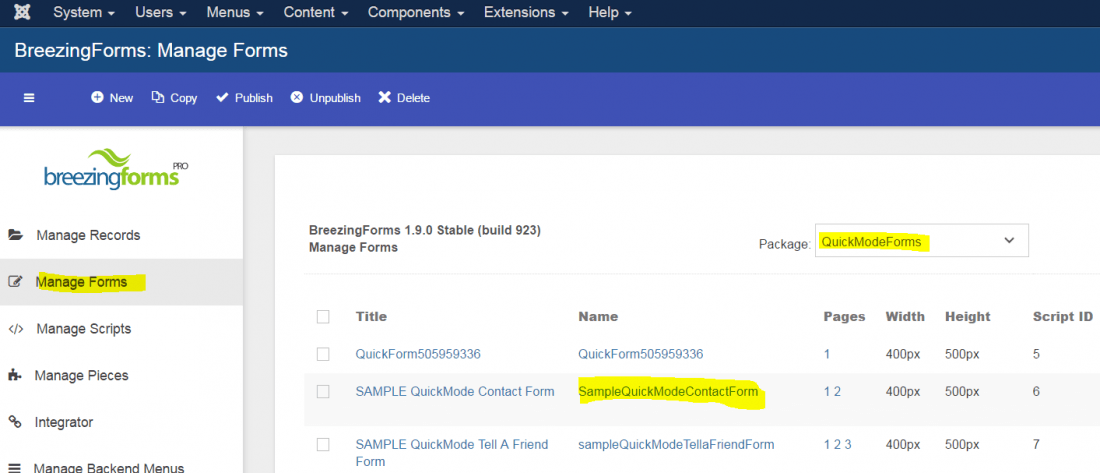Select Manage Scripts in the sidebar

(x=83, y=328)
